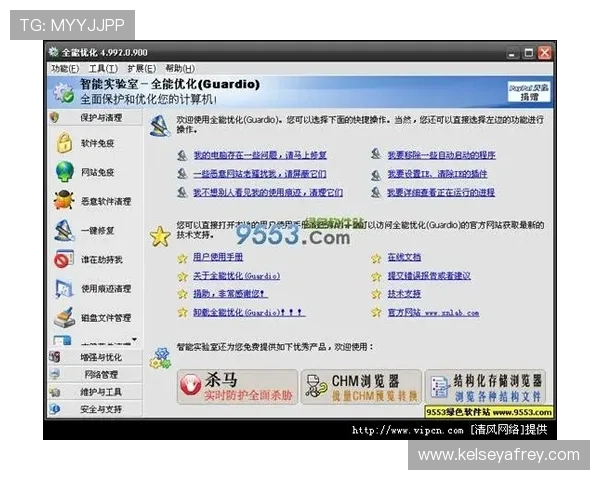Image resolution: width=600 pixels, height=480 pixels.
Task: Open the 工具(T) menu
Action: (103, 69)
